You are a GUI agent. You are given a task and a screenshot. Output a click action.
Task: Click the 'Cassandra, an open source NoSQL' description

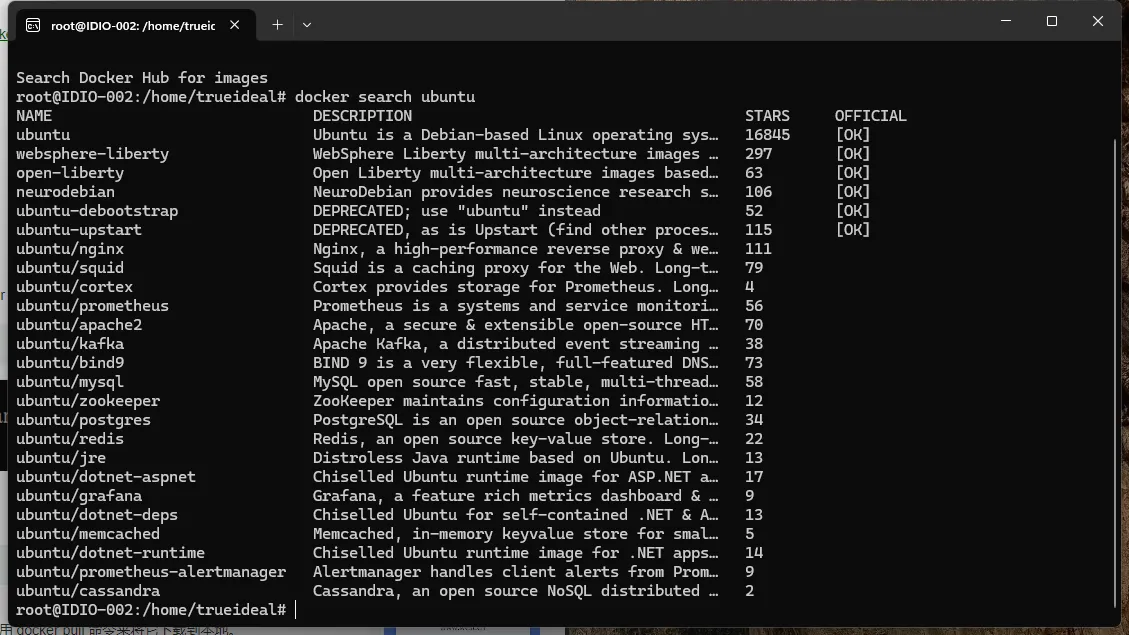[x=516, y=591]
